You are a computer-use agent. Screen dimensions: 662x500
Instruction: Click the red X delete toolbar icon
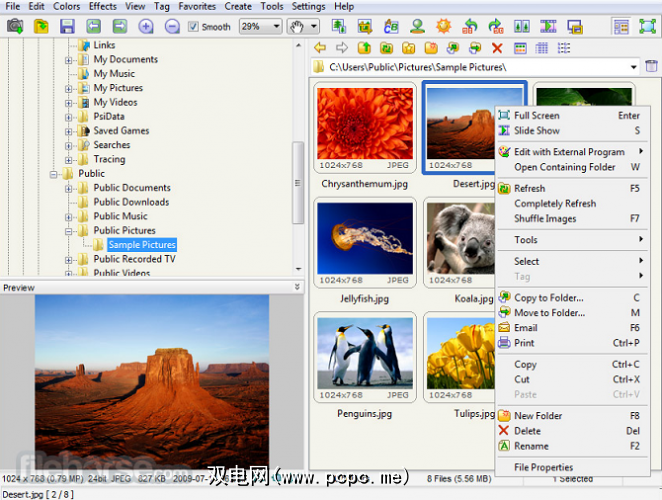pyautogui.click(x=497, y=48)
